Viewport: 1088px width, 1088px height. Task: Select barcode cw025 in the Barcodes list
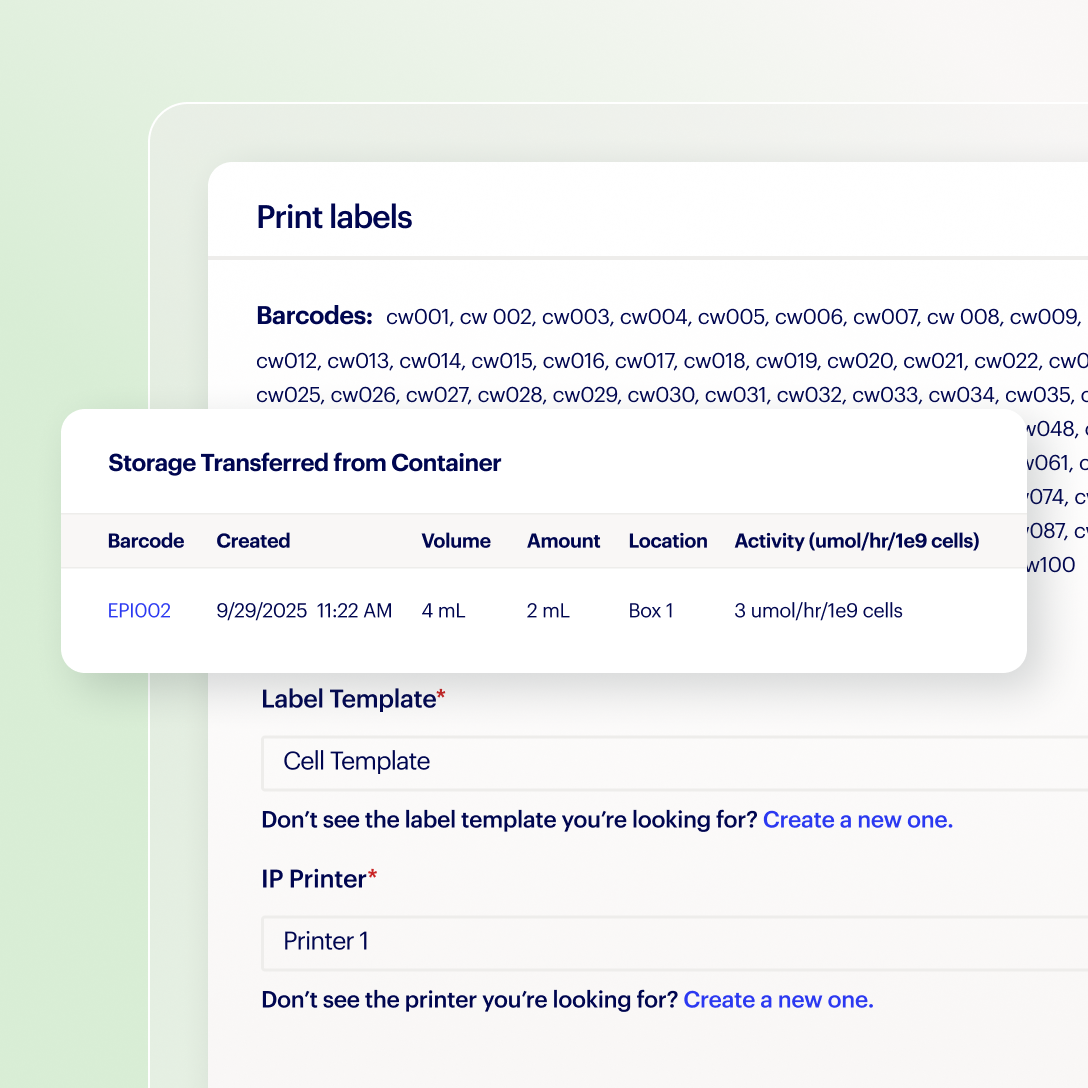pyautogui.click(x=289, y=395)
